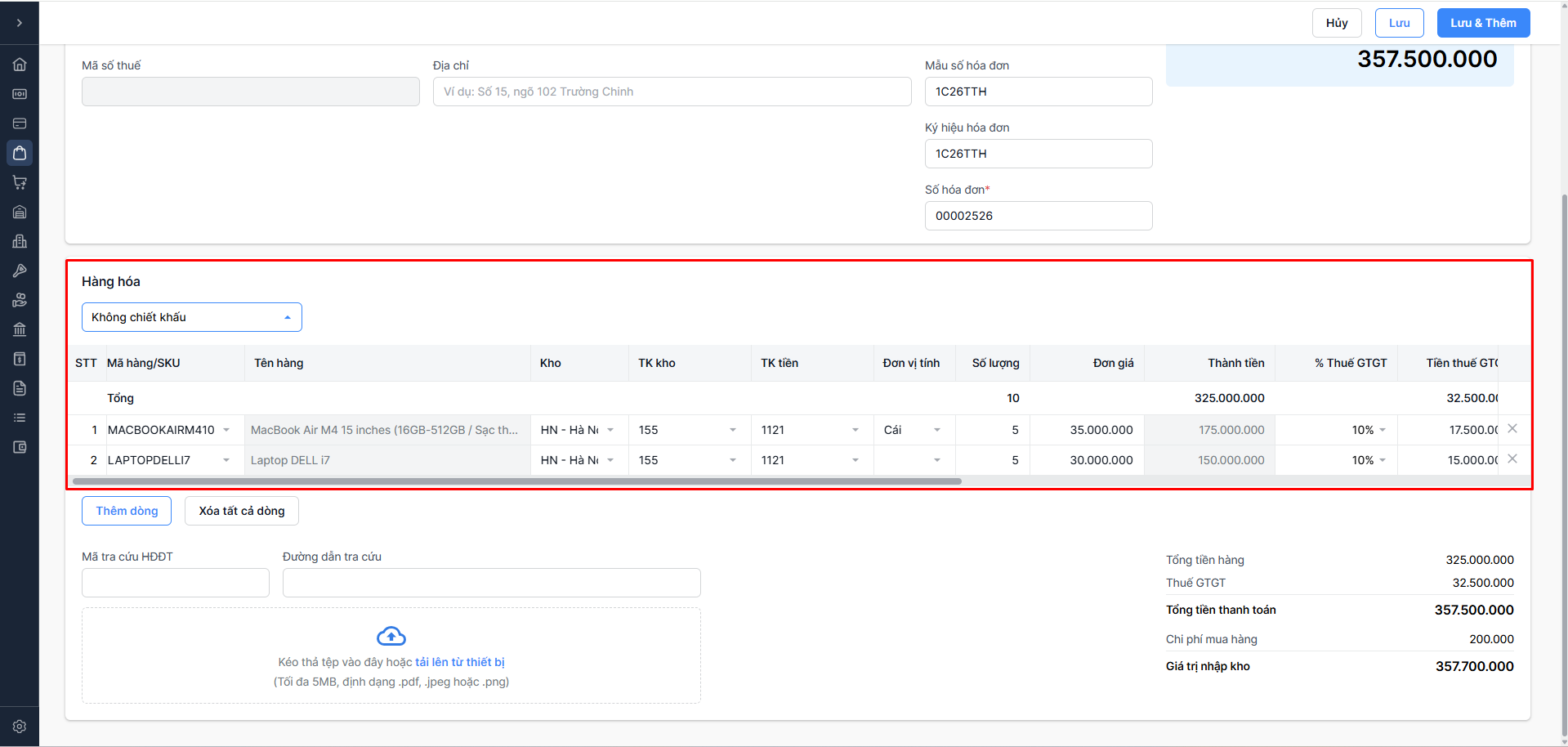Click the Thêm dòng button
The width and height of the screenshot is (1568, 747).
coord(127,511)
